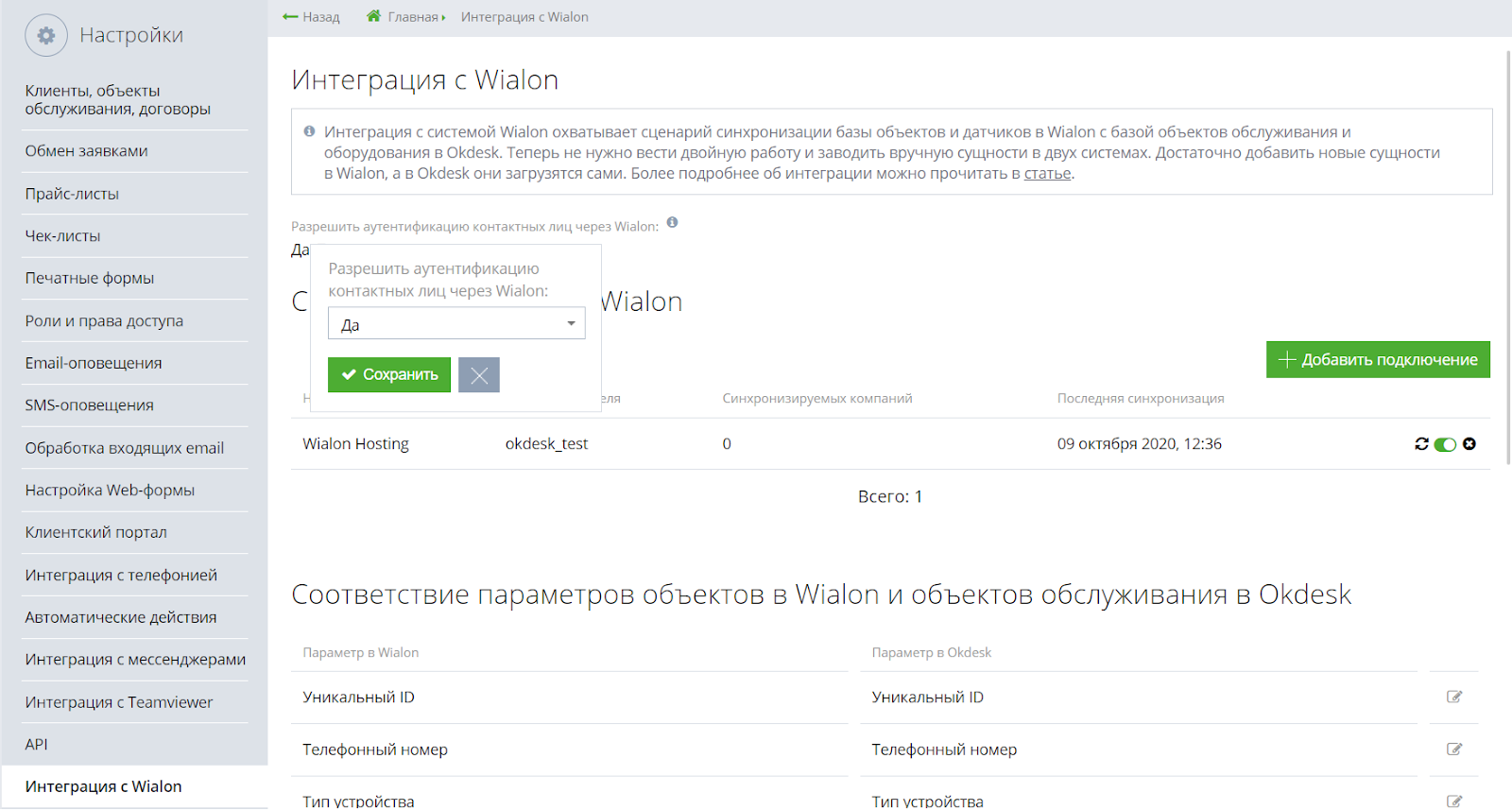Open Роли и права доступа settings
The height and width of the screenshot is (810, 1512).
[104, 321]
